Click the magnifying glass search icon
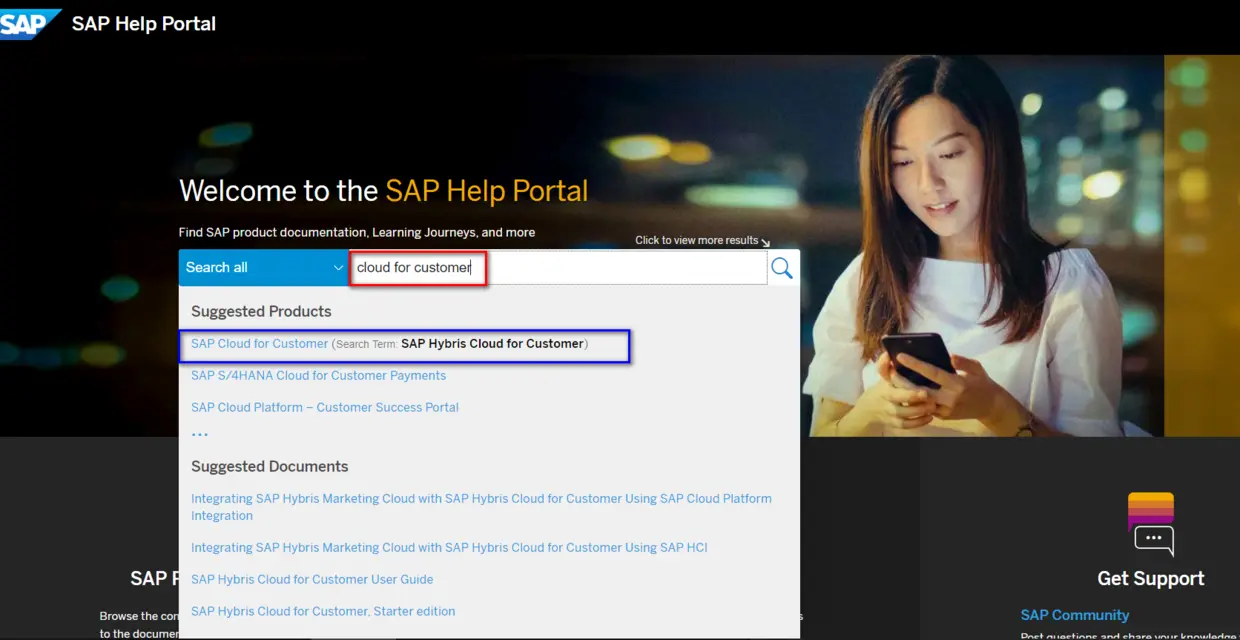The height and width of the screenshot is (640, 1240). point(782,268)
